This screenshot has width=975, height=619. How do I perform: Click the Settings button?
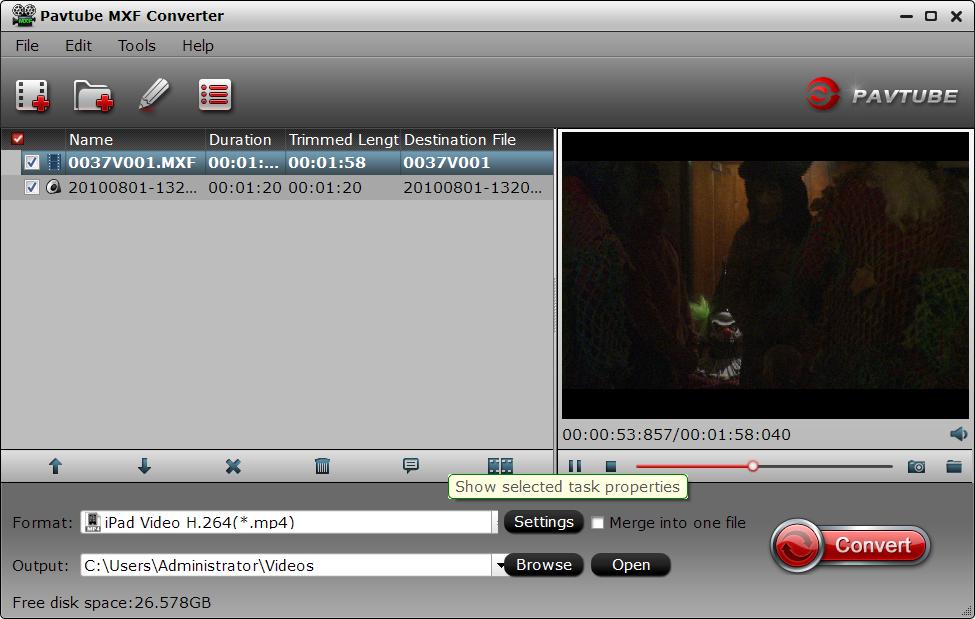(x=543, y=522)
